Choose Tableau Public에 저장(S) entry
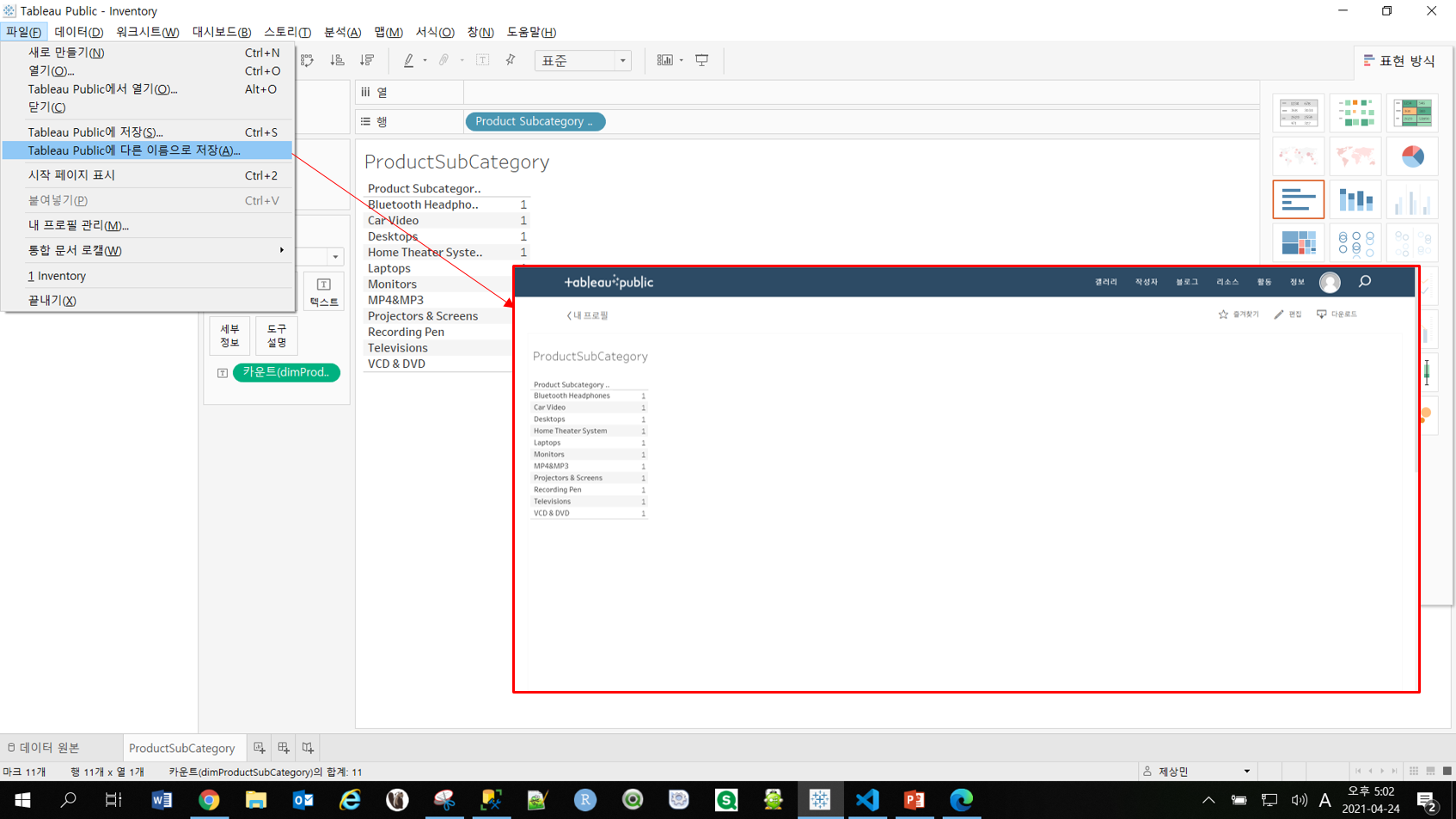The height and width of the screenshot is (819, 1456). coord(147,131)
